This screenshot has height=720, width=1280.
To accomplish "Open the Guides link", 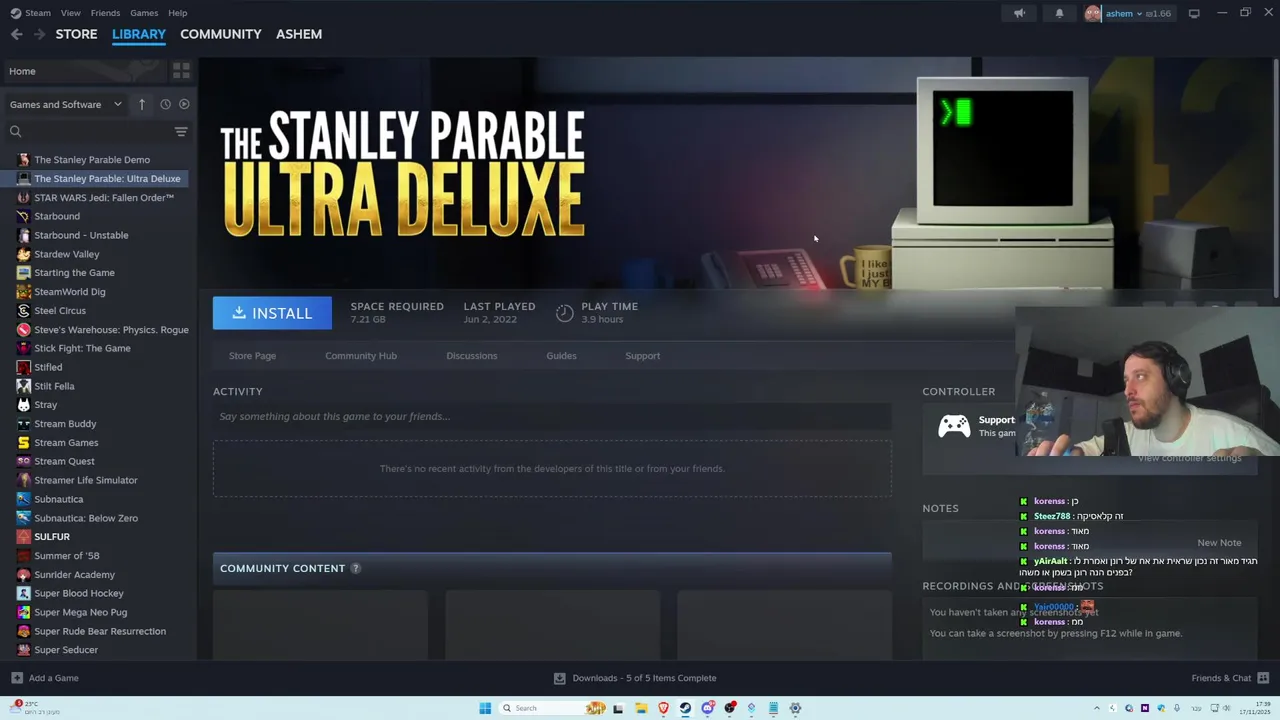I will coord(561,356).
